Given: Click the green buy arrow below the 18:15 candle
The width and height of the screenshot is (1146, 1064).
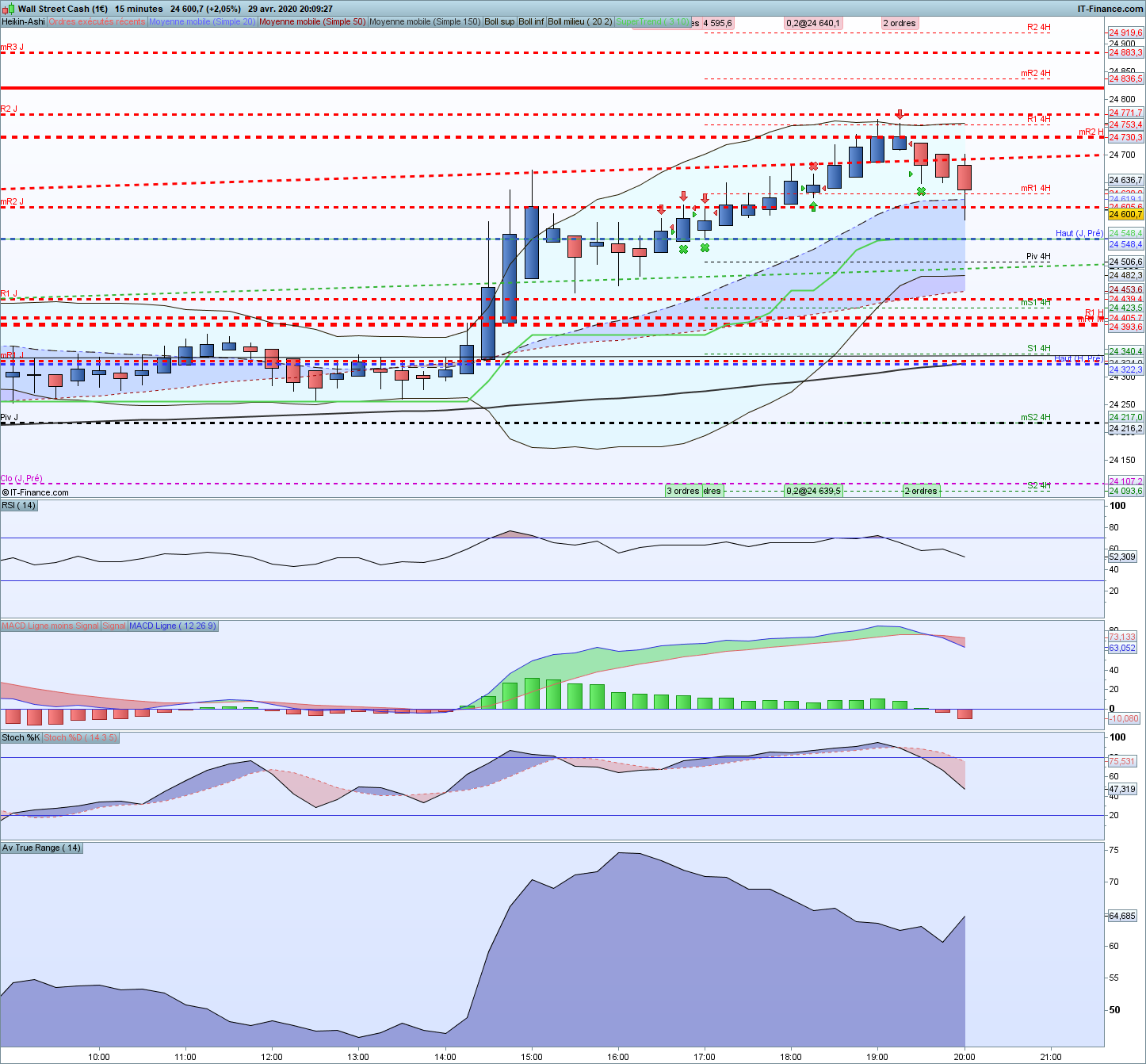Looking at the screenshot, I should tap(813, 206).
